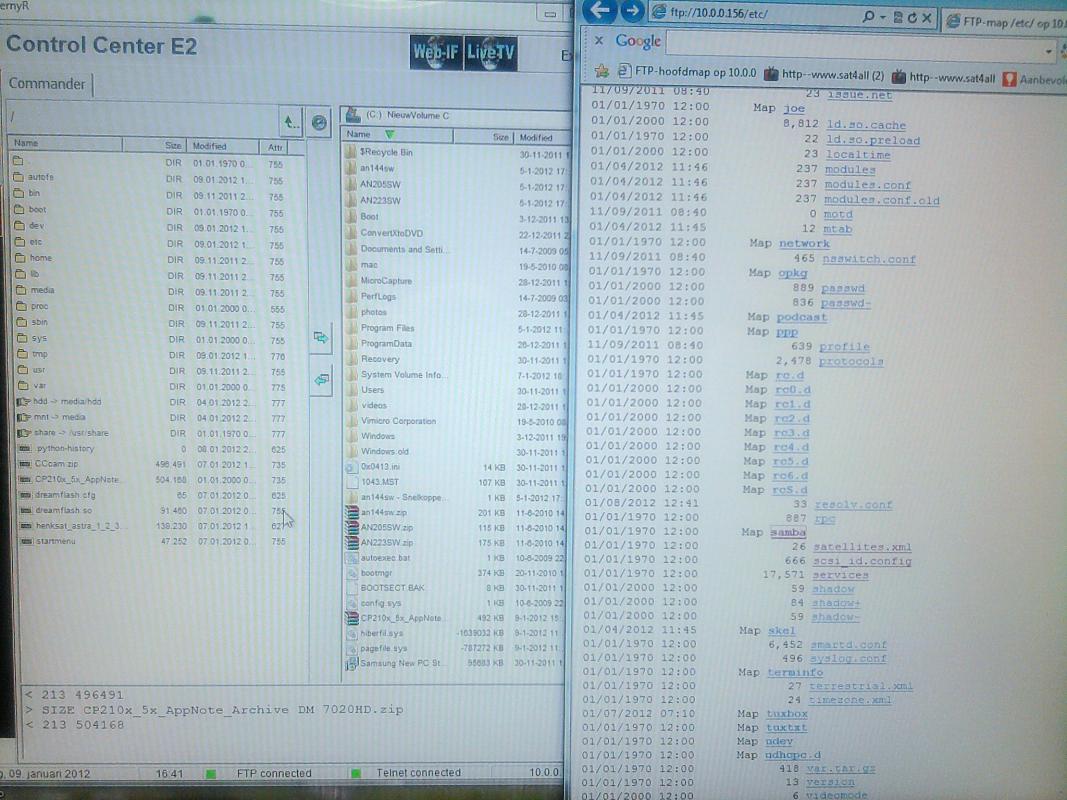The width and height of the screenshot is (1067, 800).
Task: Select the $Recycle.Bin folder locally
Action: click(x=380, y=152)
